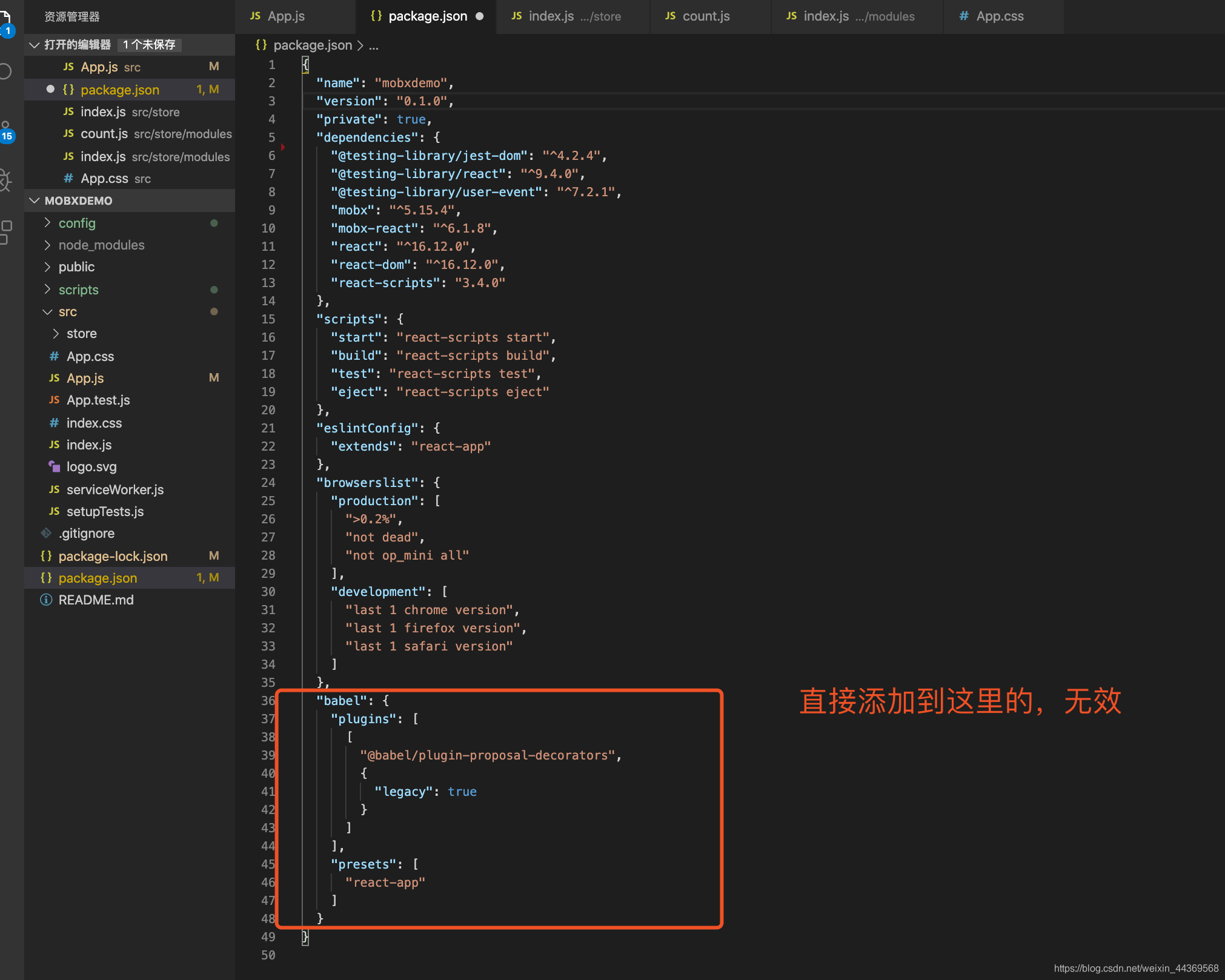Click the "eslintConfig" key in editor
The width and height of the screenshot is (1225, 980).
(367, 428)
